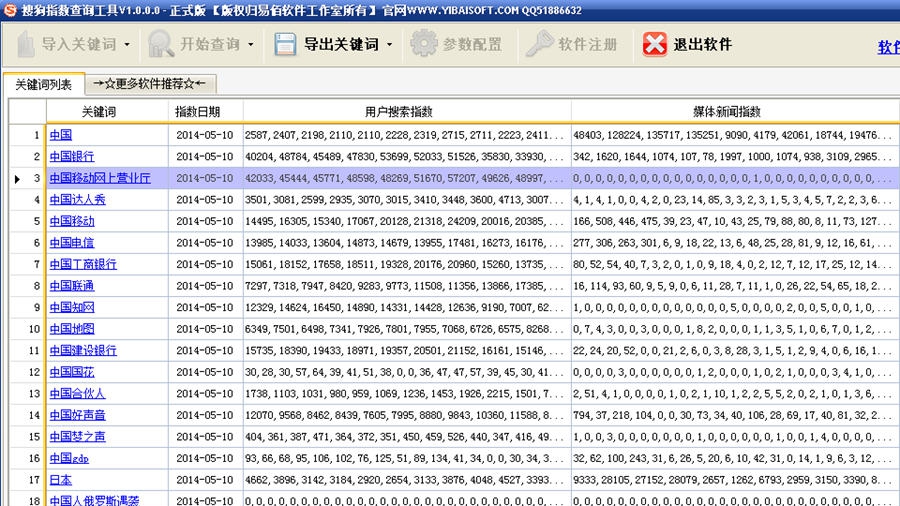The height and width of the screenshot is (506, 900).
Task: Click the Sogou app icon in title bar
Action: 9,9
